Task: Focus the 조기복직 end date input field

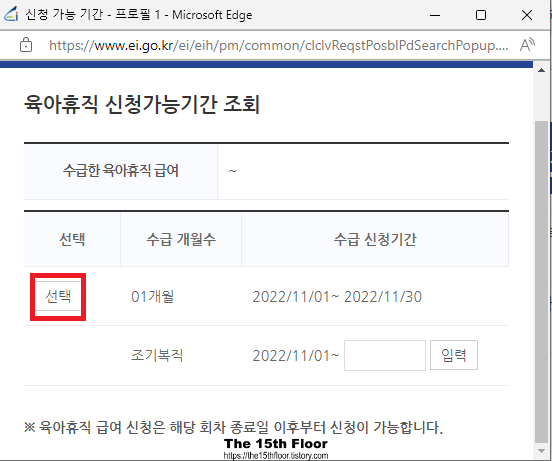Action: (x=385, y=355)
